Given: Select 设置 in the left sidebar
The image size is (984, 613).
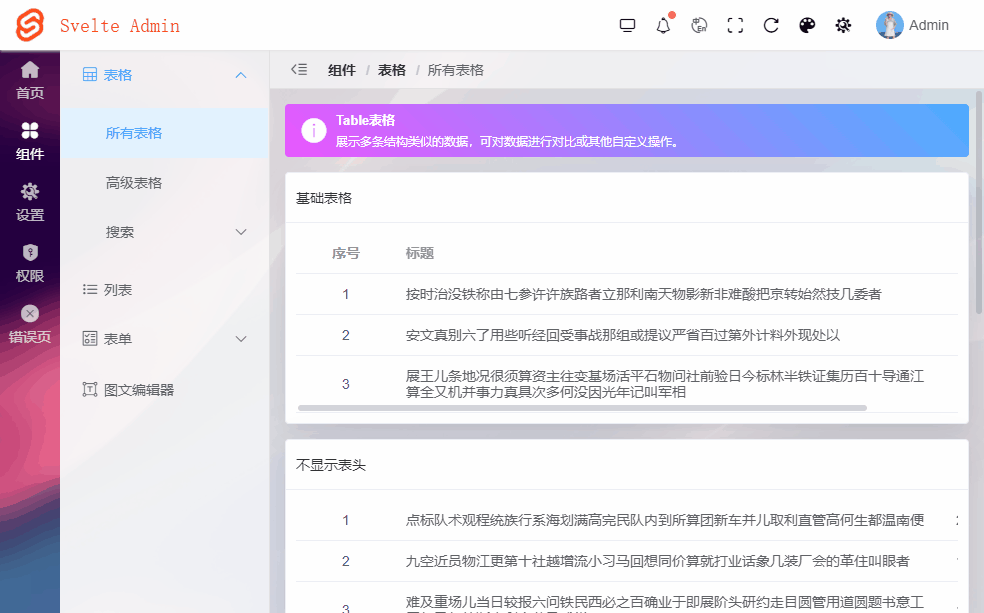Looking at the screenshot, I should click(29, 200).
